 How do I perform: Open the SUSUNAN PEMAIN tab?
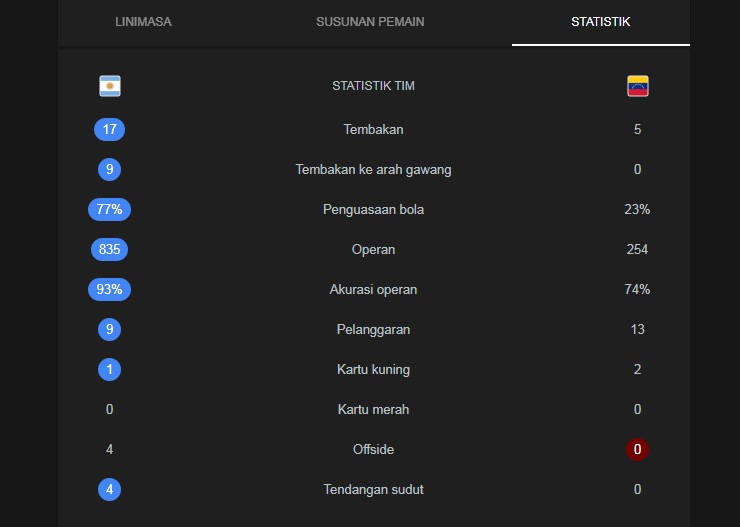[x=370, y=22]
